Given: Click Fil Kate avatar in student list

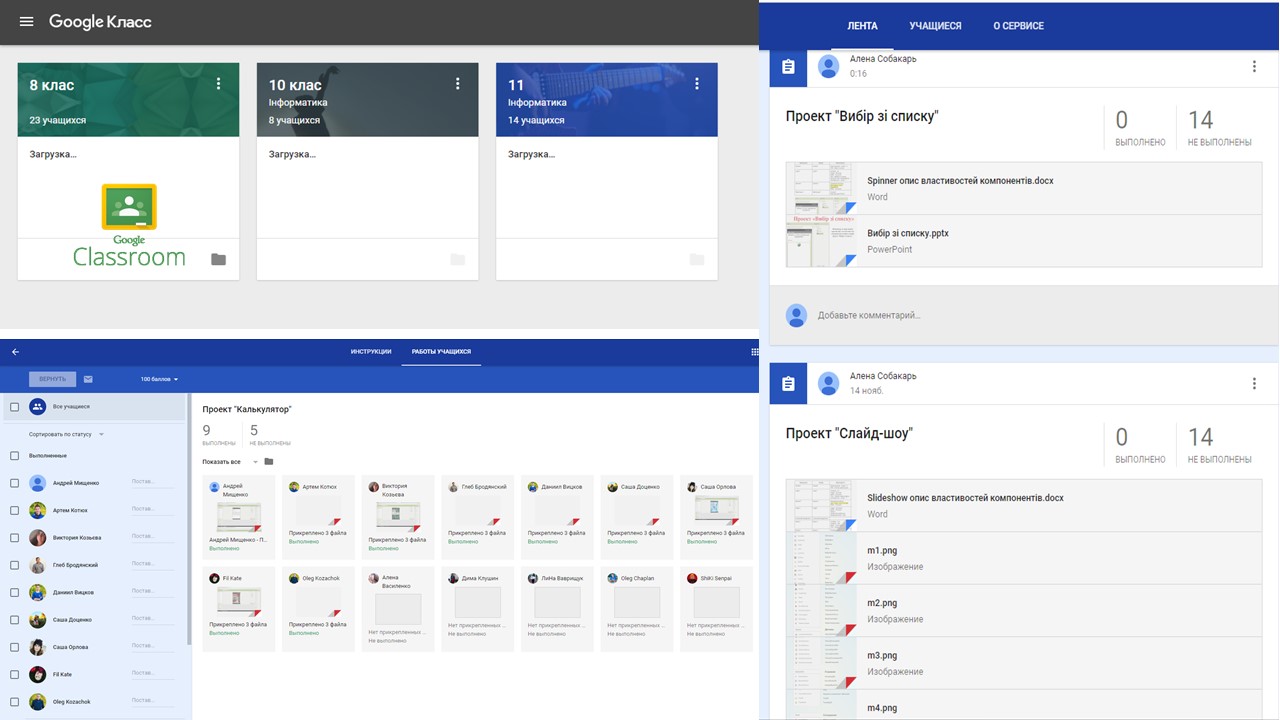Looking at the screenshot, I should pyautogui.click(x=37, y=674).
